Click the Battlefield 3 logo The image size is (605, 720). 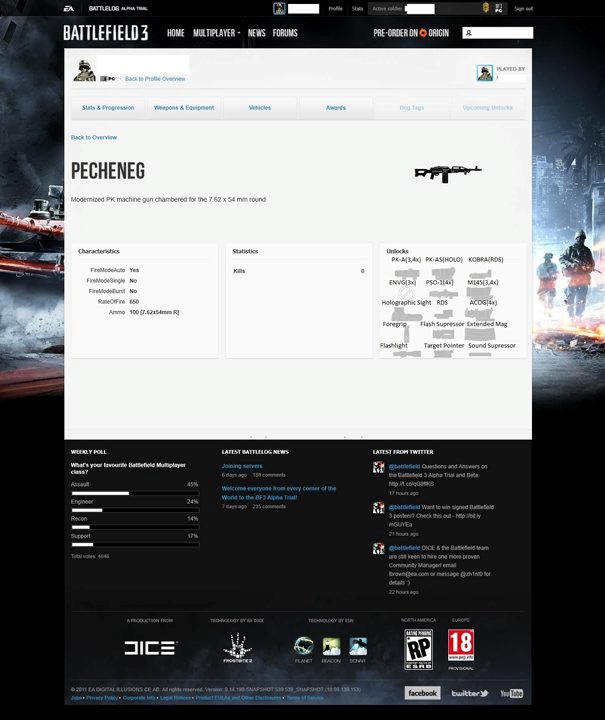[106, 33]
